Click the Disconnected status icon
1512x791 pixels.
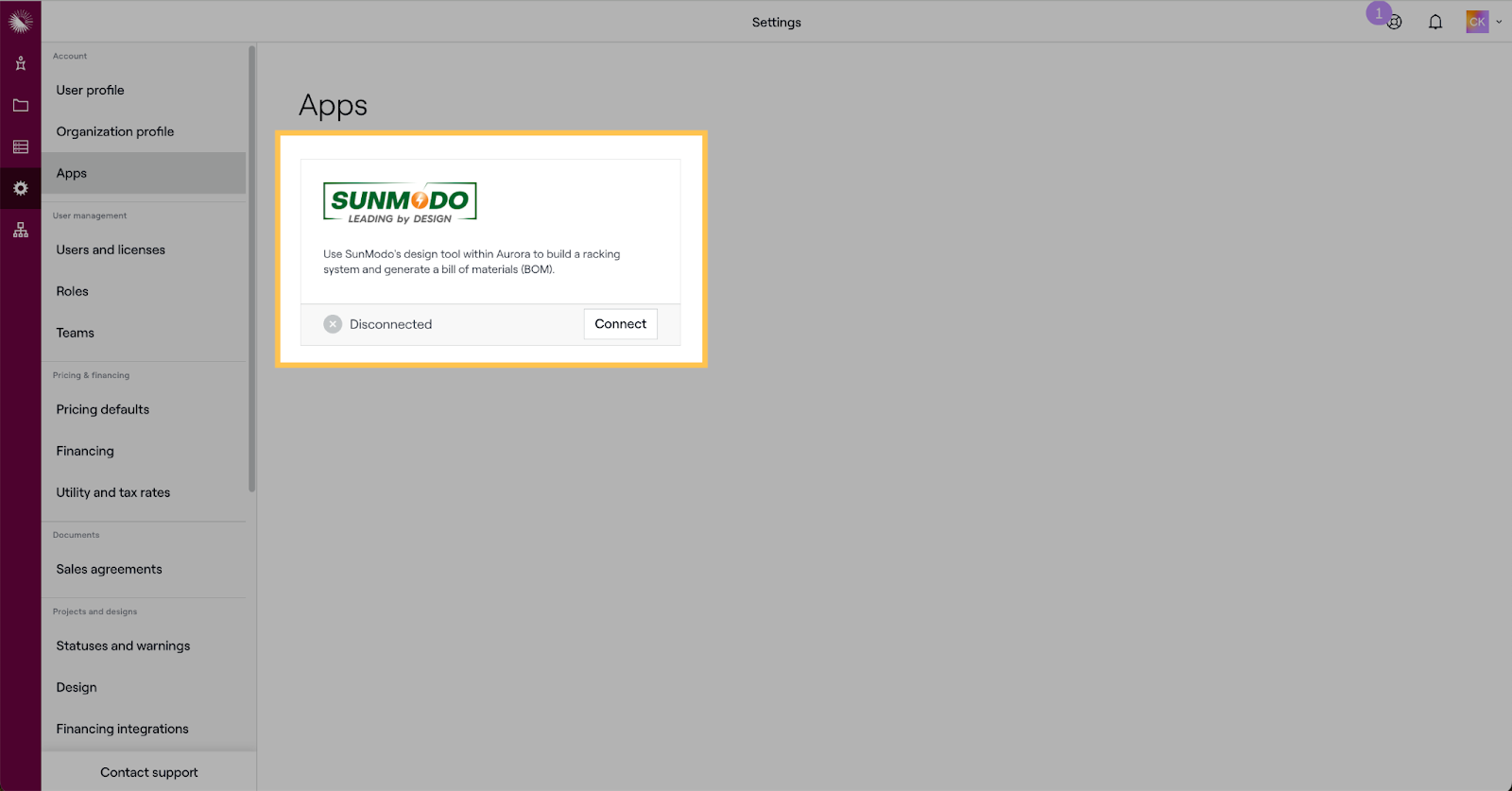(333, 324)
